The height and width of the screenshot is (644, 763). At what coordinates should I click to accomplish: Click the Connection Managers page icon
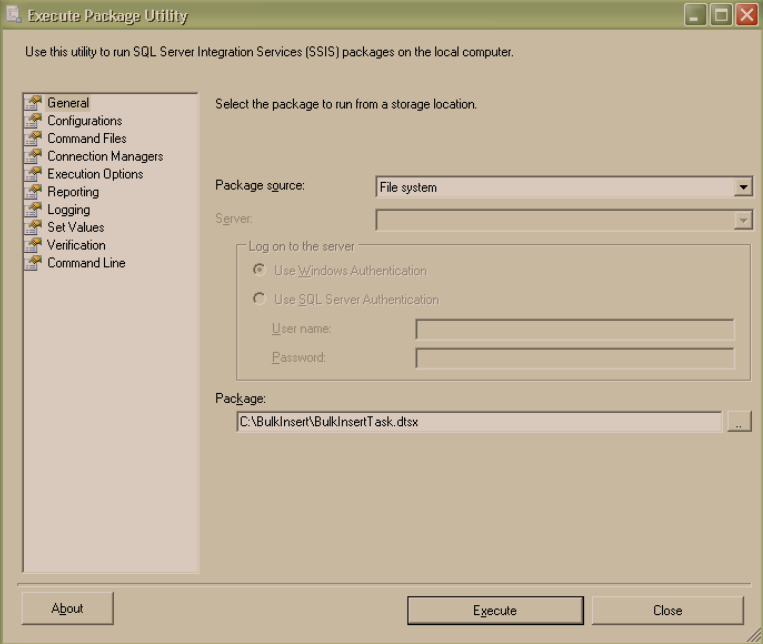[x=33, y=156]
